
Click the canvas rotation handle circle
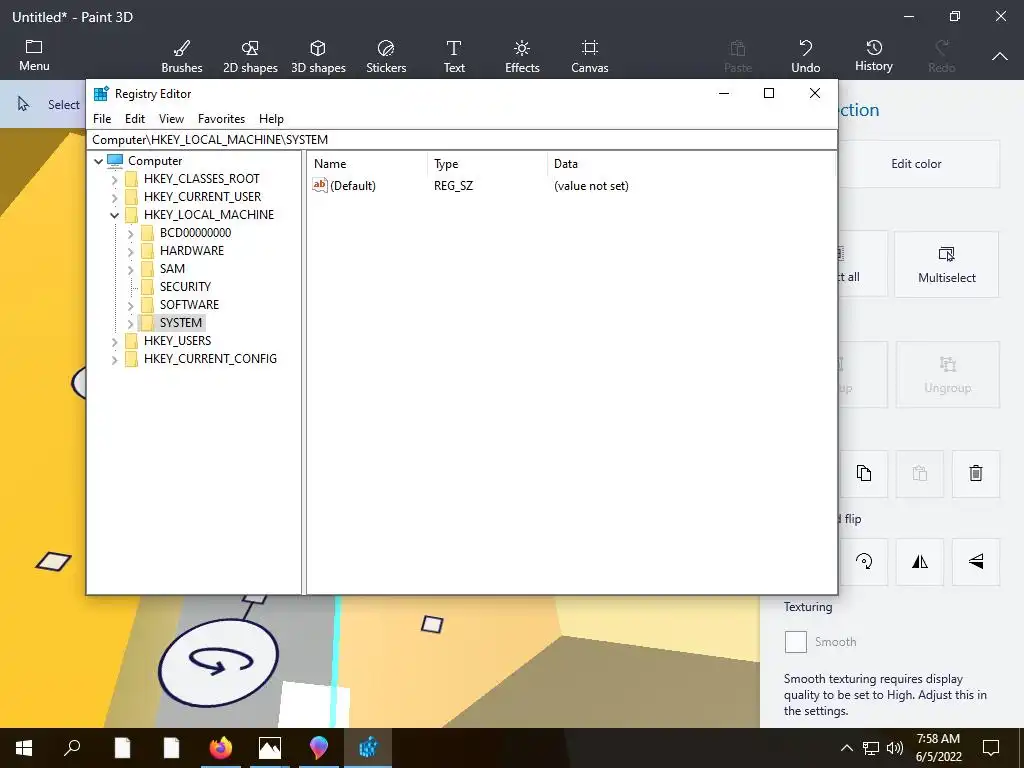[x=218, y=663]
